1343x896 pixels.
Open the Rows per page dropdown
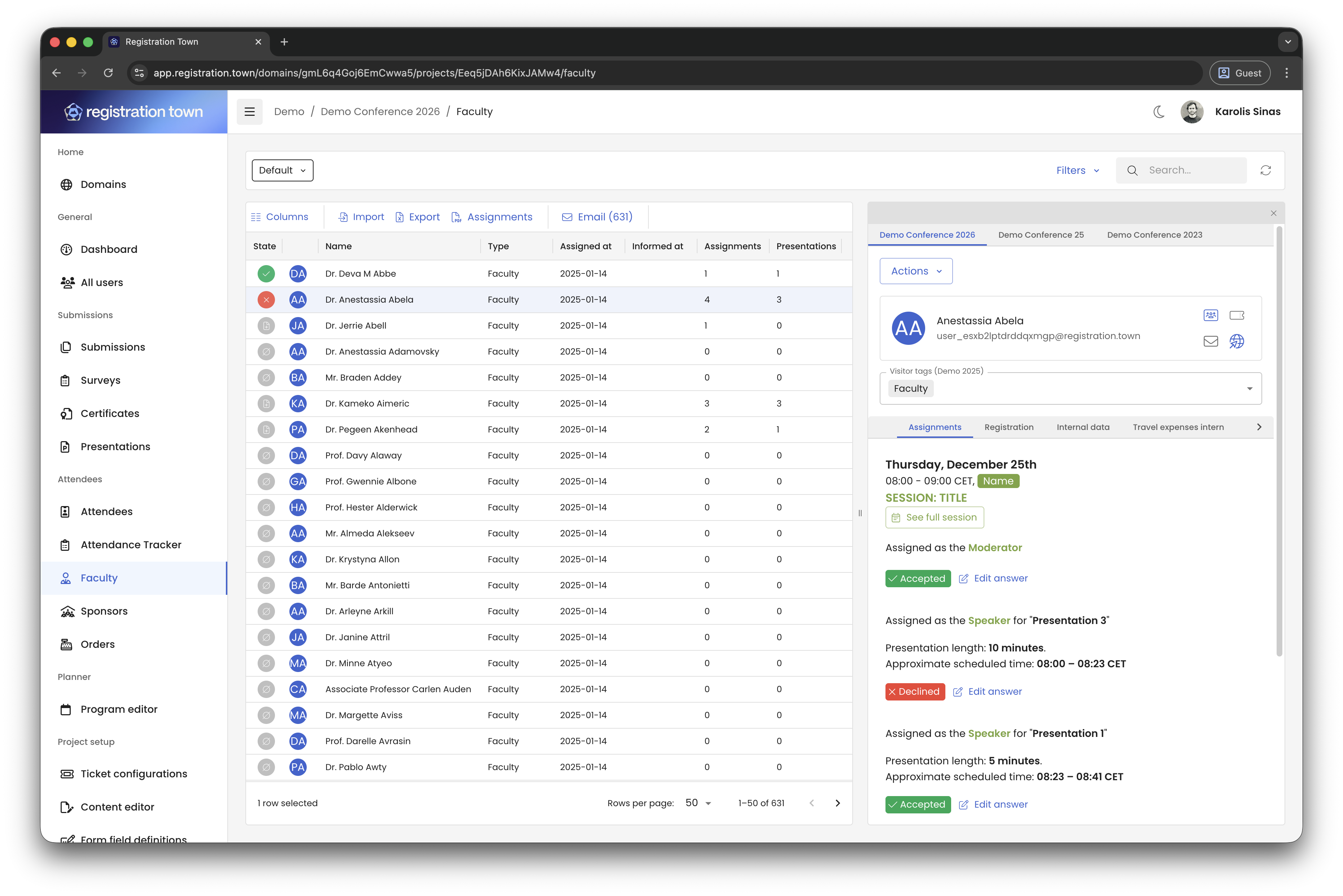(698, 803)
